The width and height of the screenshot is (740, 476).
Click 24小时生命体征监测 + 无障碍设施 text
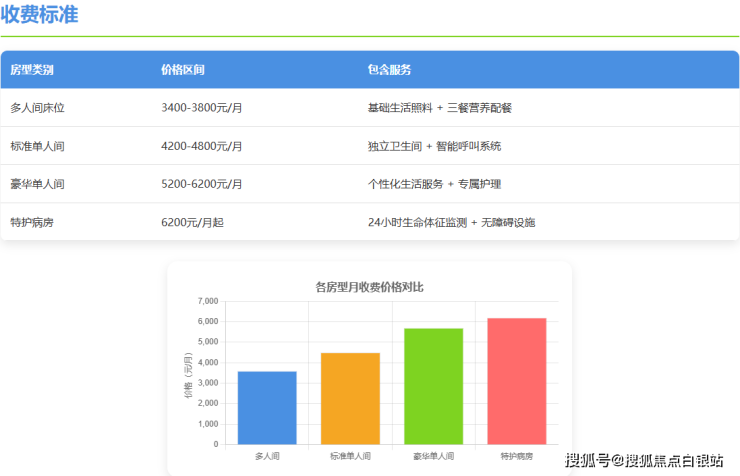coord(451,222)
